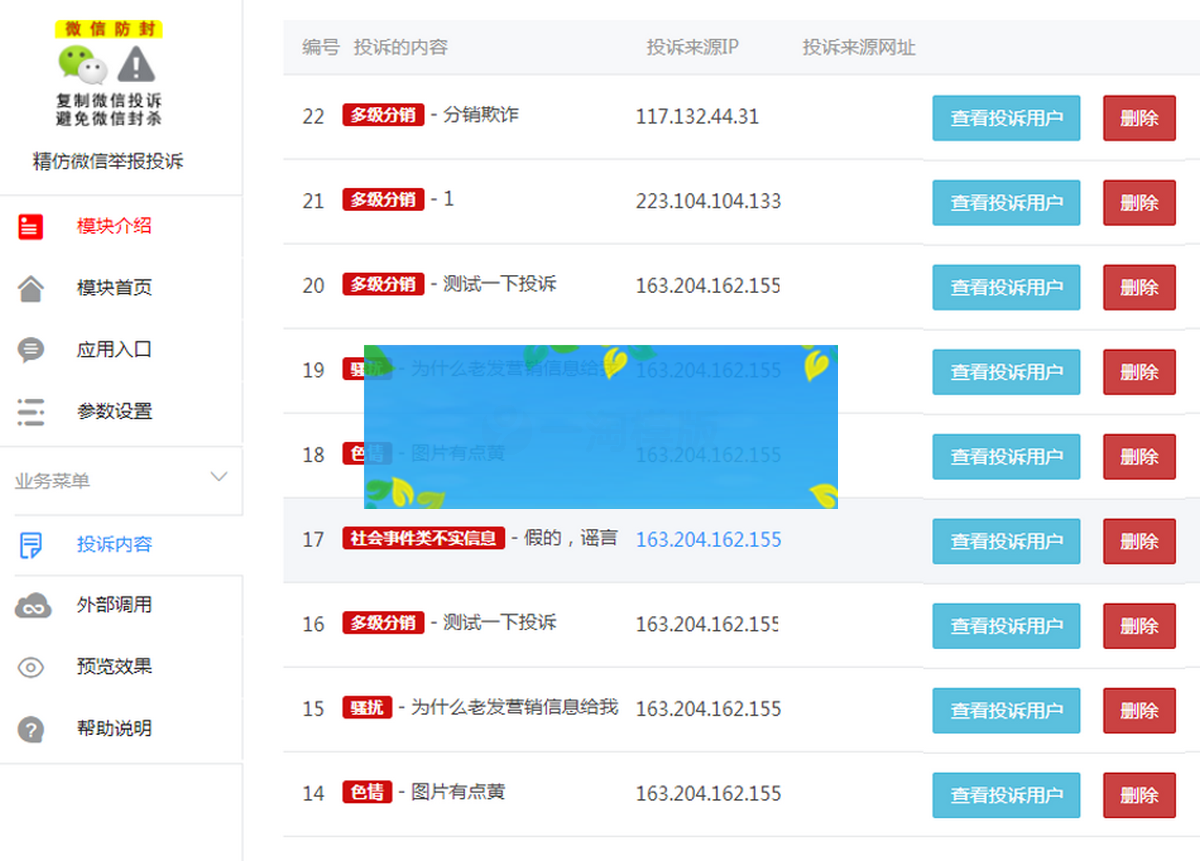
Task: Click the 社会事件类不实信息 red tag
Action: pos(423,537)
